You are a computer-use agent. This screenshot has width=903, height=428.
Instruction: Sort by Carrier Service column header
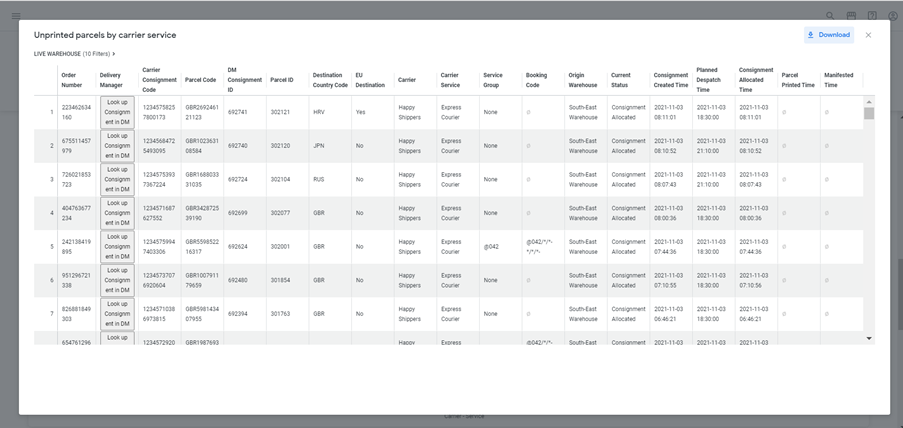pos(450,80)
